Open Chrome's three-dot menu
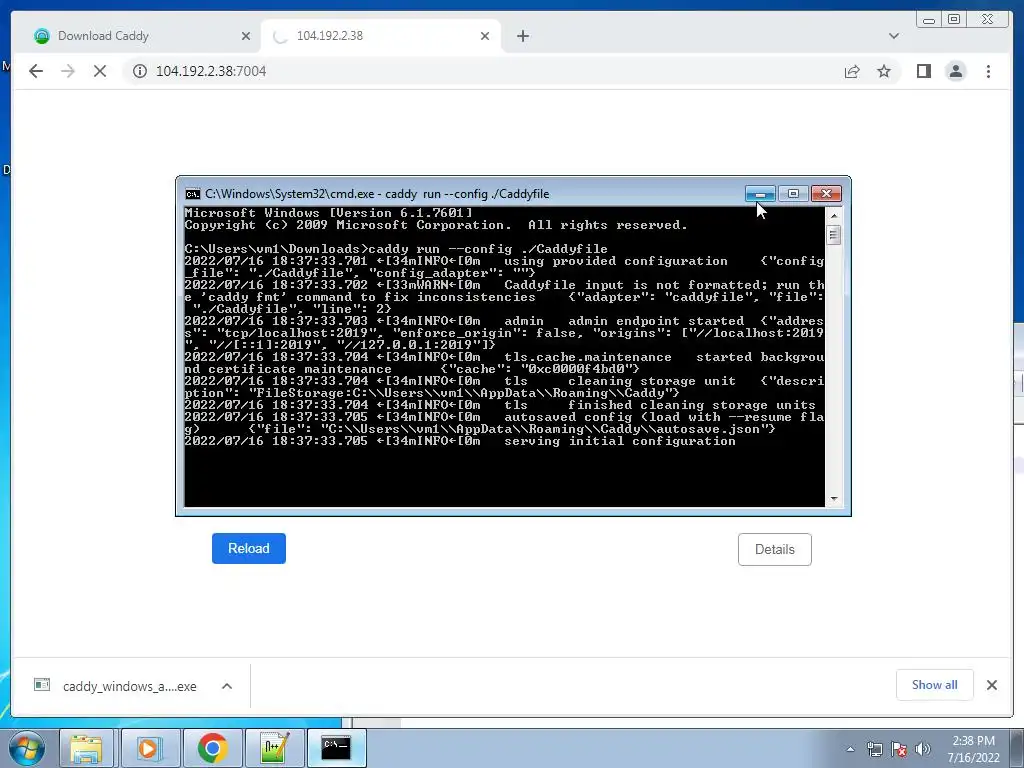Image resolution: width=1024 pixels, height=768 pixels. pos(988,71)
